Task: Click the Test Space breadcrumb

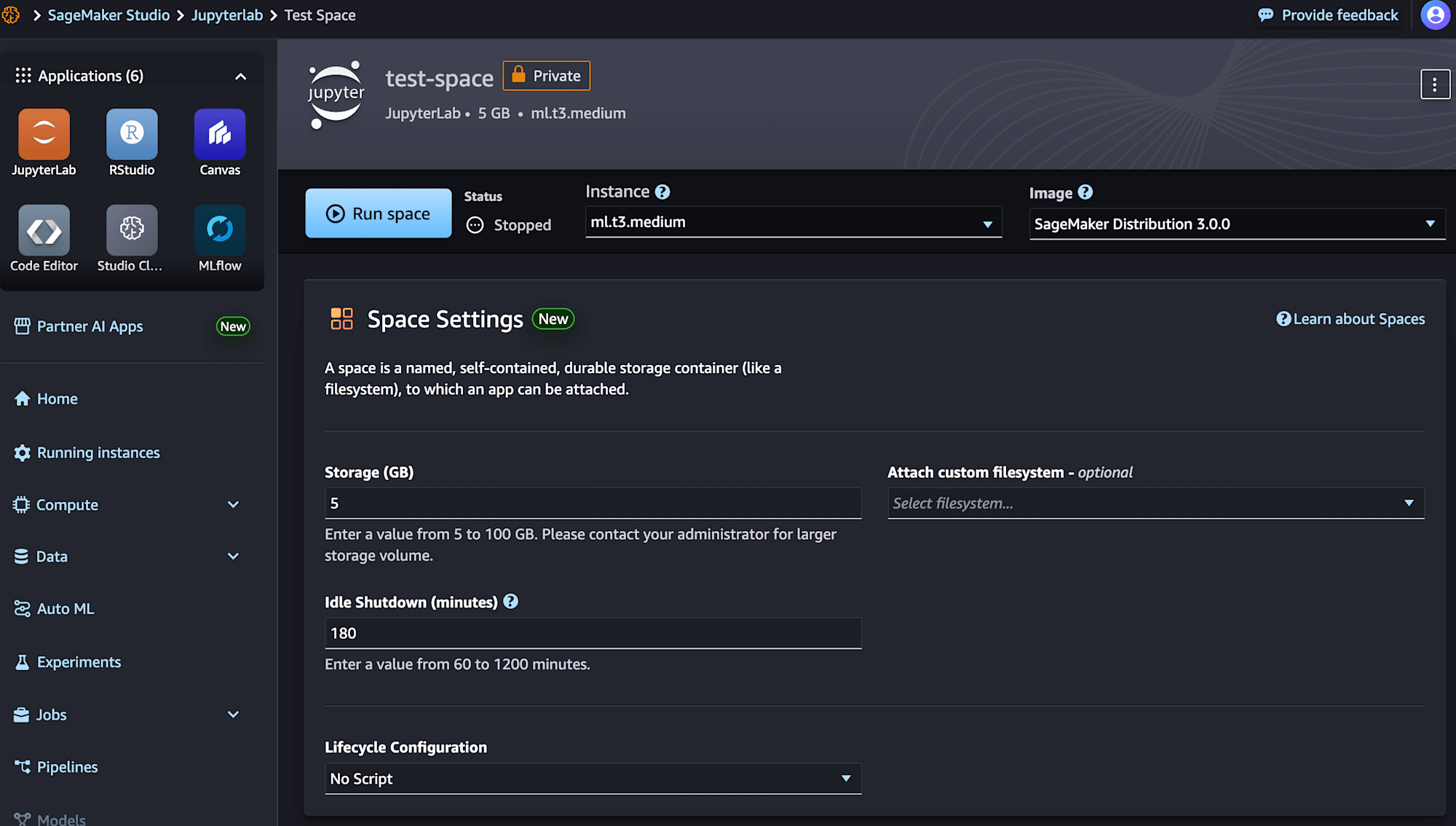Action: (x=320, y=15)
